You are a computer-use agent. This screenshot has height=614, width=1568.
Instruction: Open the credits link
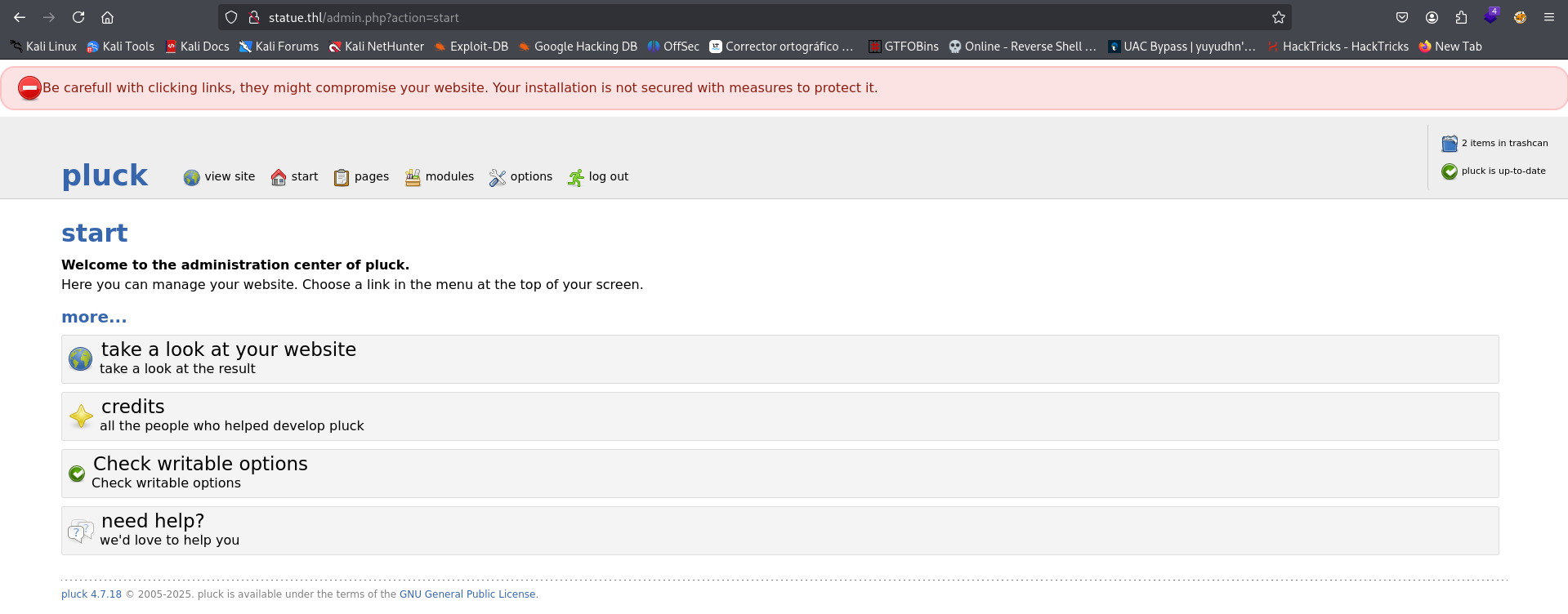coord(133,407)
